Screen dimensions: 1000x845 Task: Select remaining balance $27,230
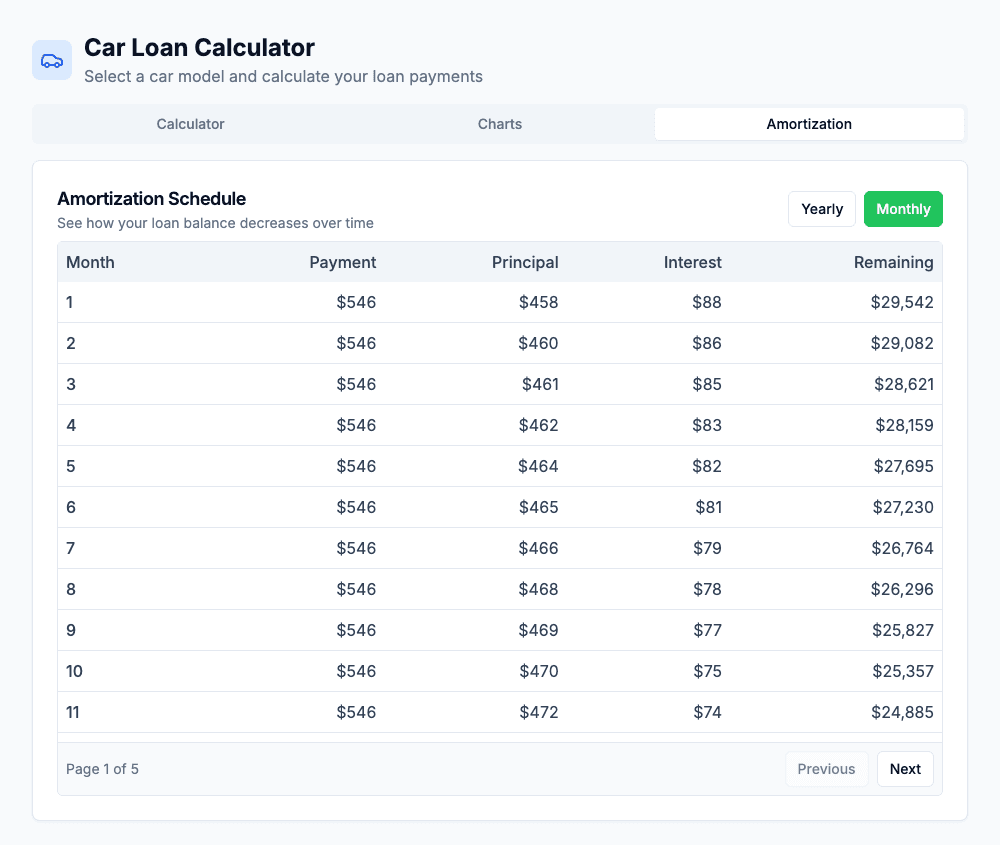(x=903, y=507)
